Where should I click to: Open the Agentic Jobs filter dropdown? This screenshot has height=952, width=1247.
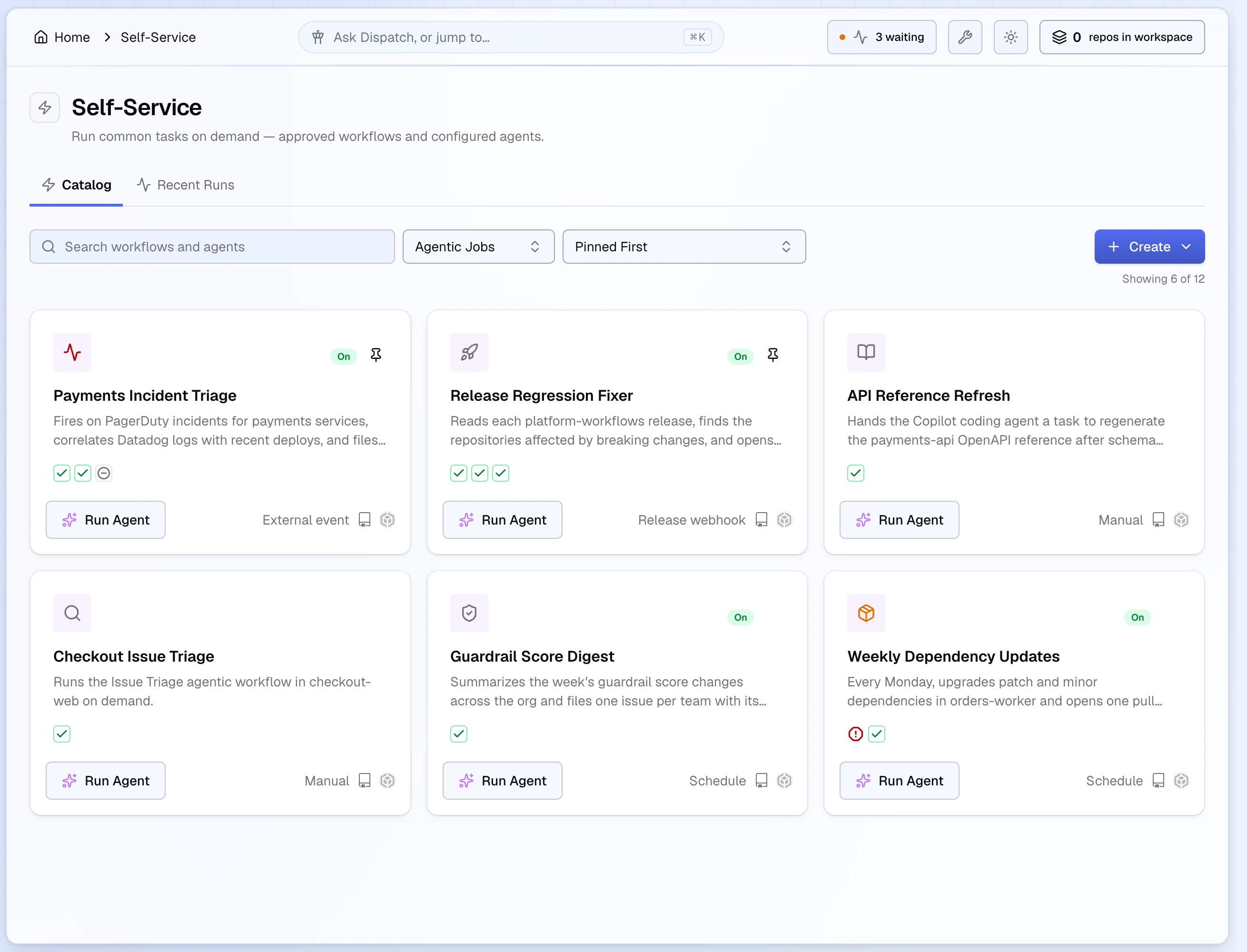(x=478, y=247)
